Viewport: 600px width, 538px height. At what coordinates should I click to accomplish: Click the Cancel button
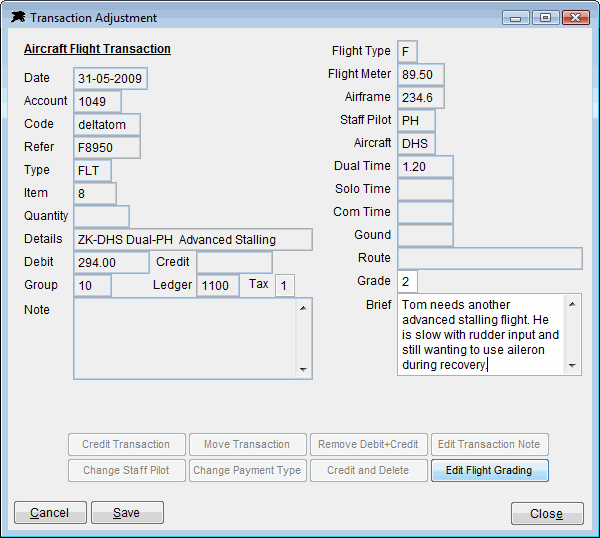50,513
